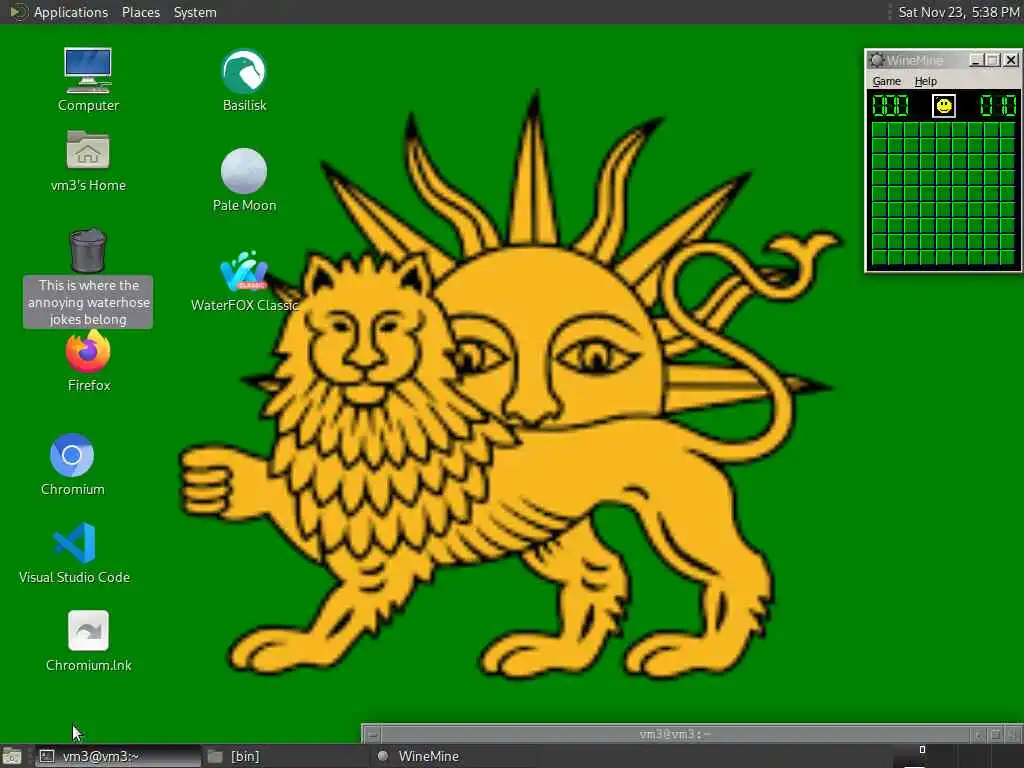Click the 'Visual Studio Code' icon label
Screen dimensions: 1024x768
click(74, 577)
